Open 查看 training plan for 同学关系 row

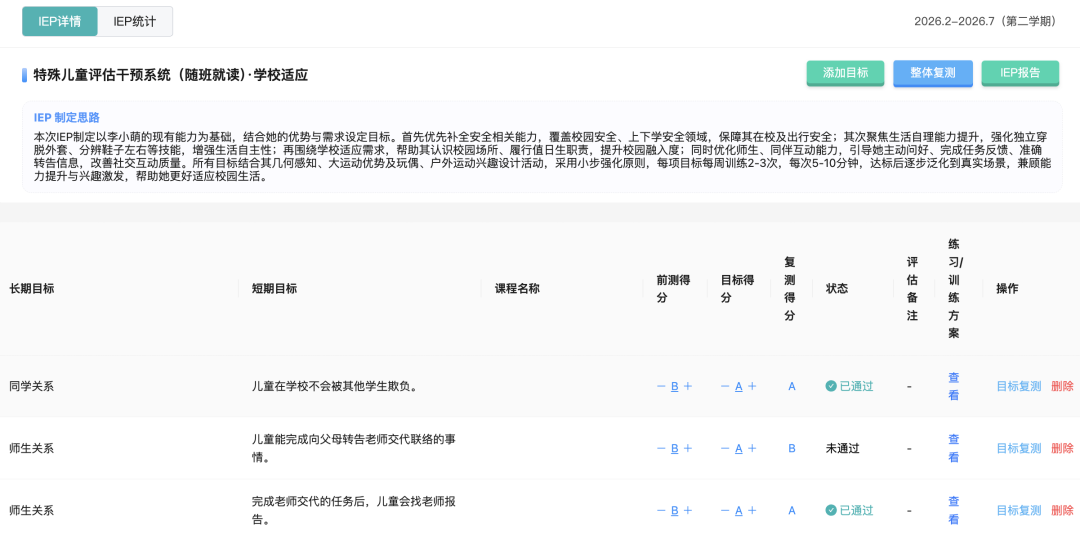tap(954, 386)
